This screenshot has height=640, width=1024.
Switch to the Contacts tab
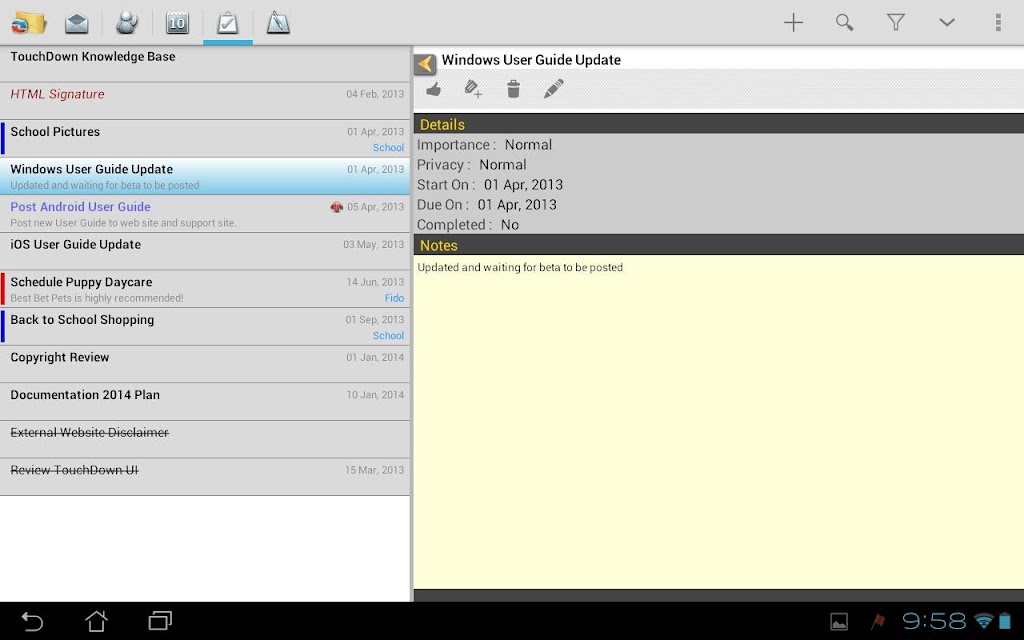tap(127, 23)
